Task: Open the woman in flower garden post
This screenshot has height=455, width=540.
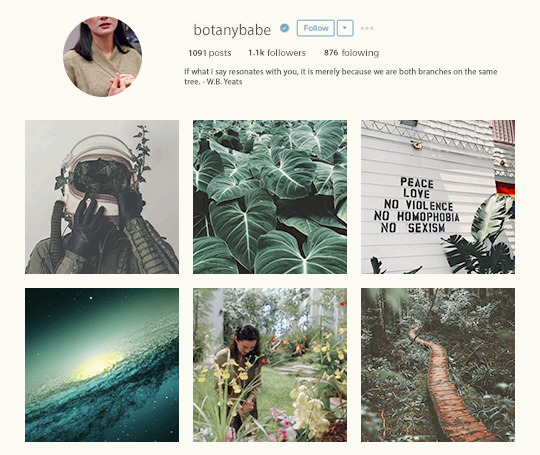Action: coord(270,365)
